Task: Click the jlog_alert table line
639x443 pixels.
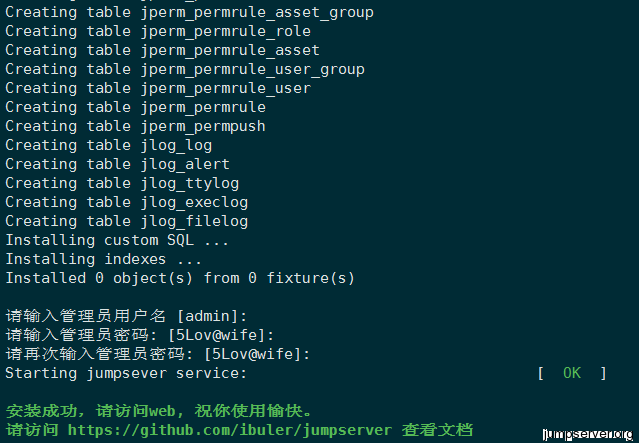Action: (117, 164)
